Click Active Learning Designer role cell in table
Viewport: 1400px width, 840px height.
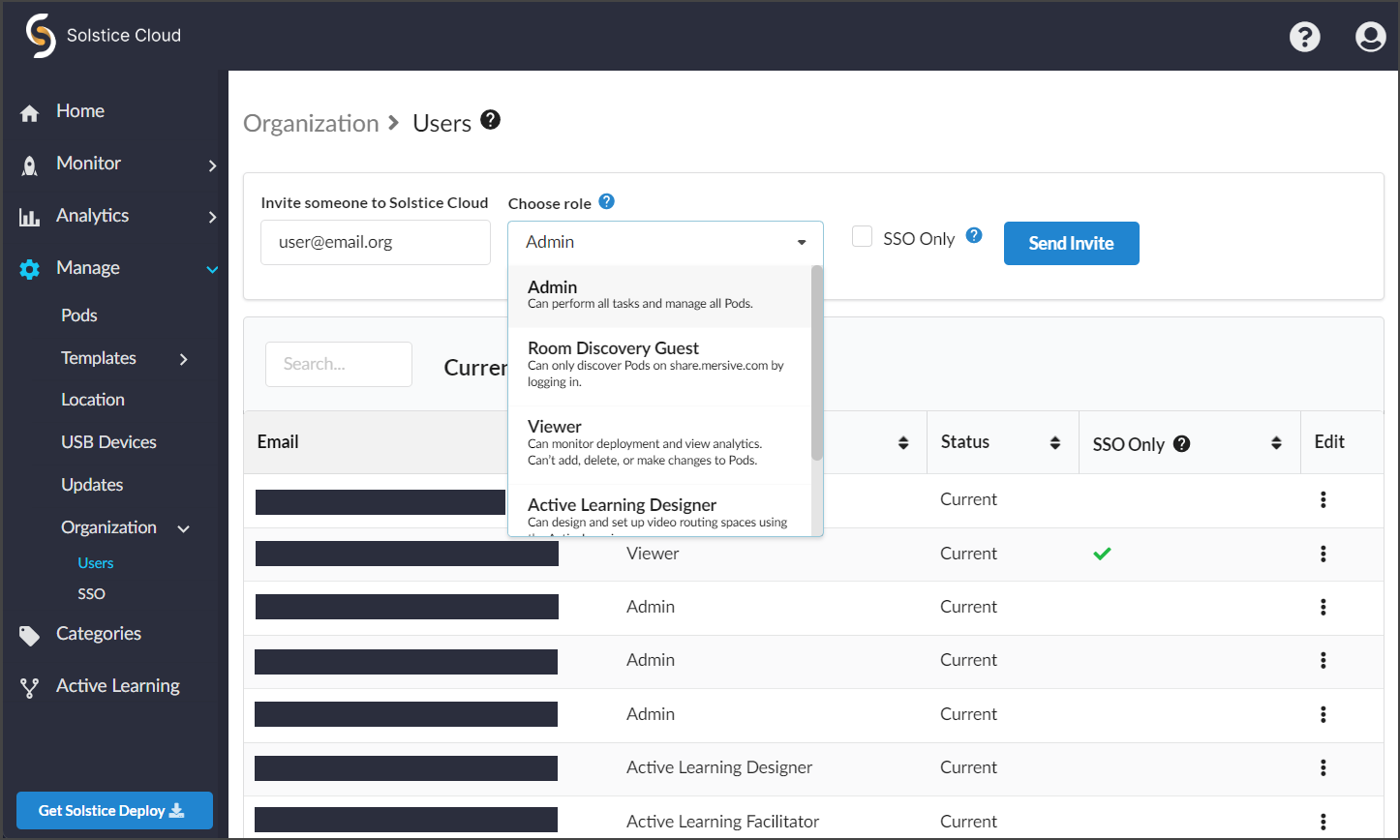pos(719,767)
